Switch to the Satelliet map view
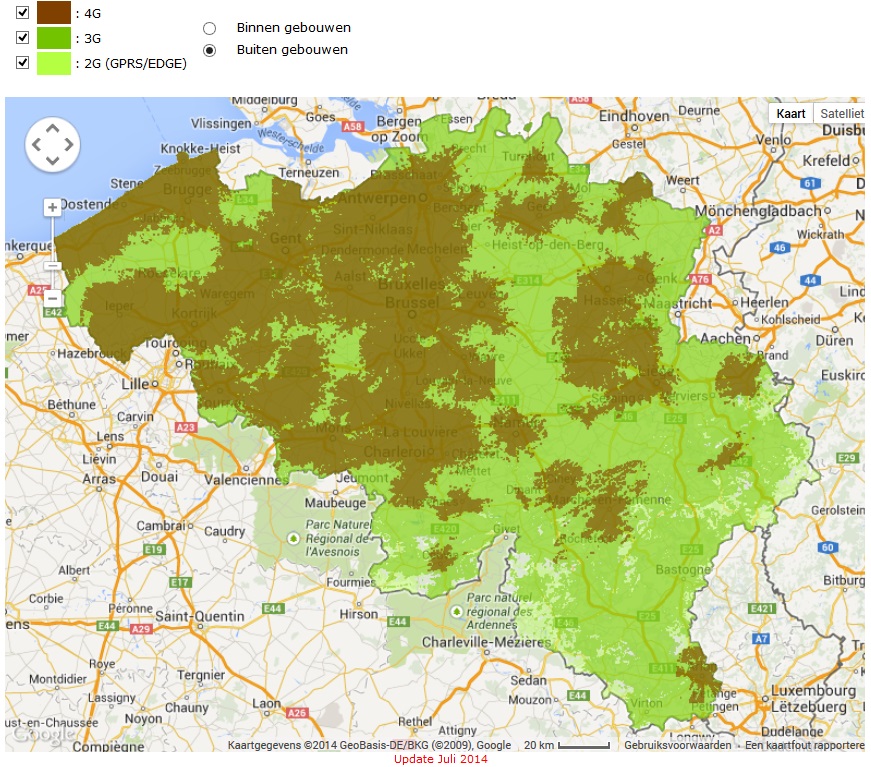The width and height of the screenshot is (871, 767). [x=840, y=114]
